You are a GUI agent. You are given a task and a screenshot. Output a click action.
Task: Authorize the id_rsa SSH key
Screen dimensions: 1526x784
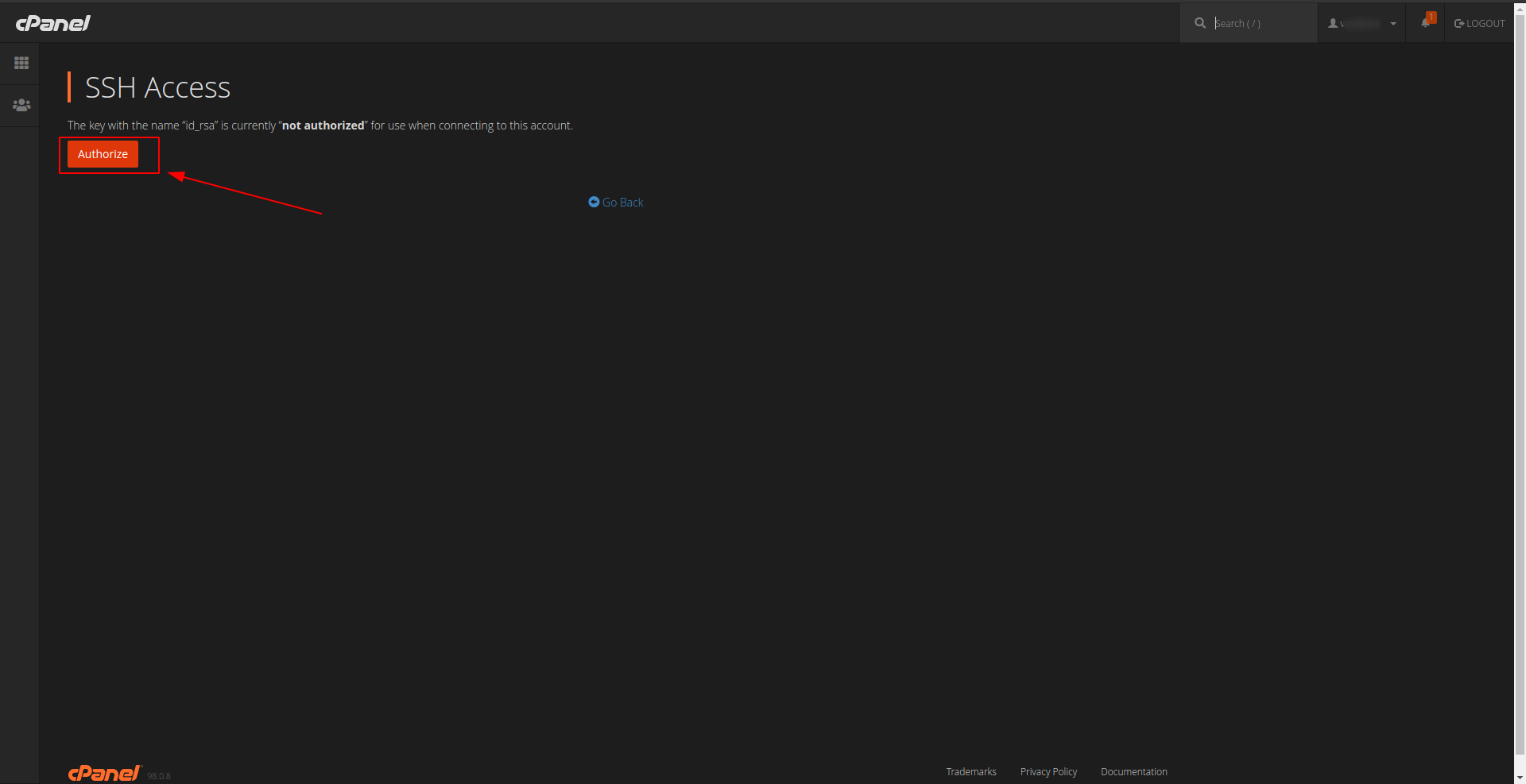pos(103,154)
